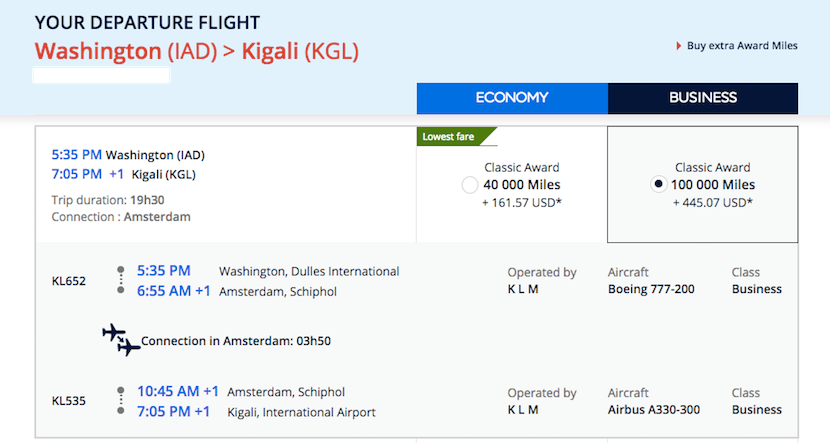Click the 6:55 AM +1 Amsterdam arrival time
830x443 pixels.
pyautogui.click(x=174, y=291)
